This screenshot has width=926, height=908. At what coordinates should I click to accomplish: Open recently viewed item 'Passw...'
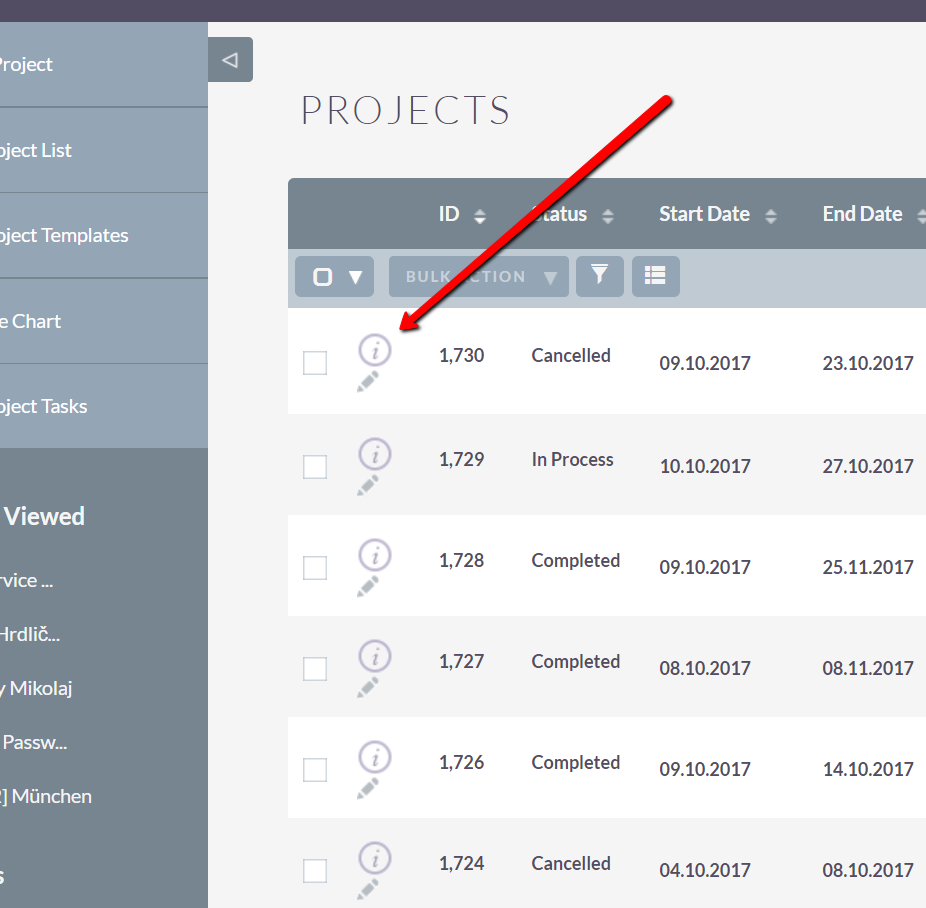(34, 742)
